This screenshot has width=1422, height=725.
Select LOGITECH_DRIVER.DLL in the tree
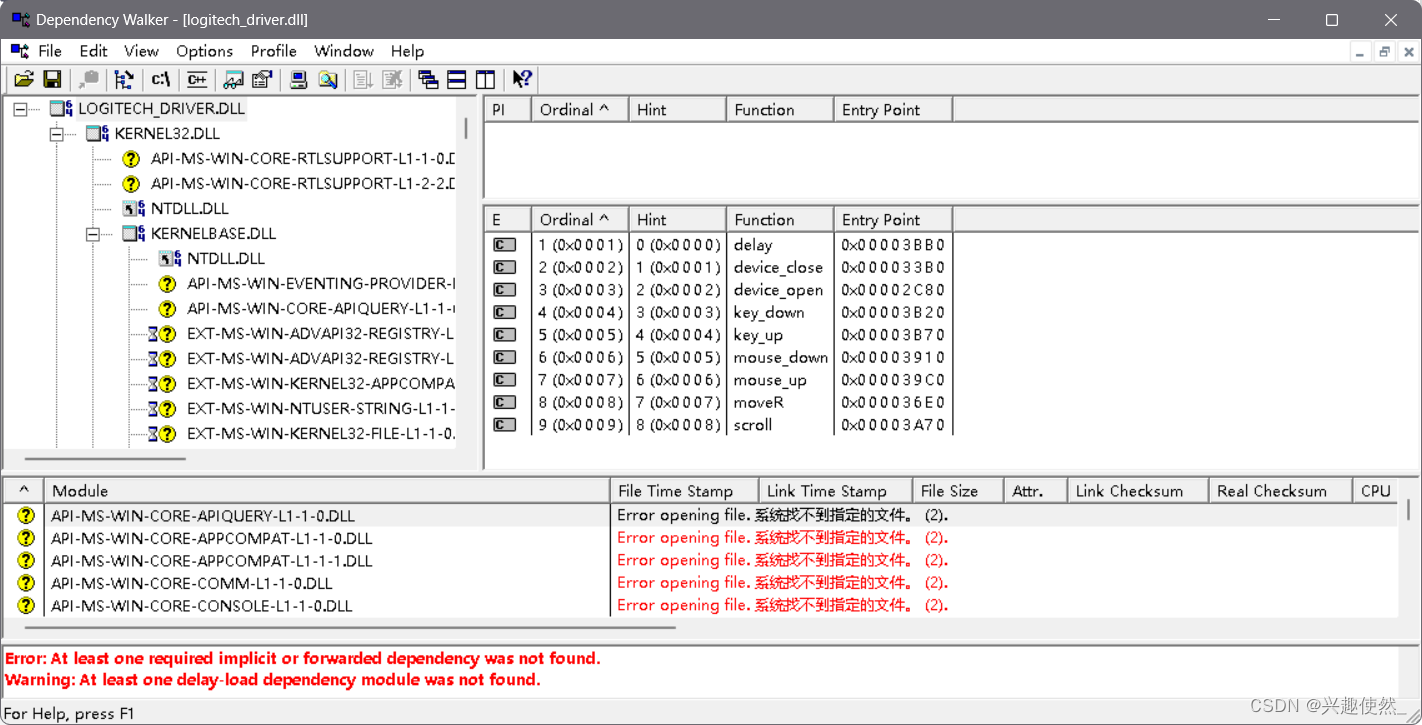pos(161,108)
